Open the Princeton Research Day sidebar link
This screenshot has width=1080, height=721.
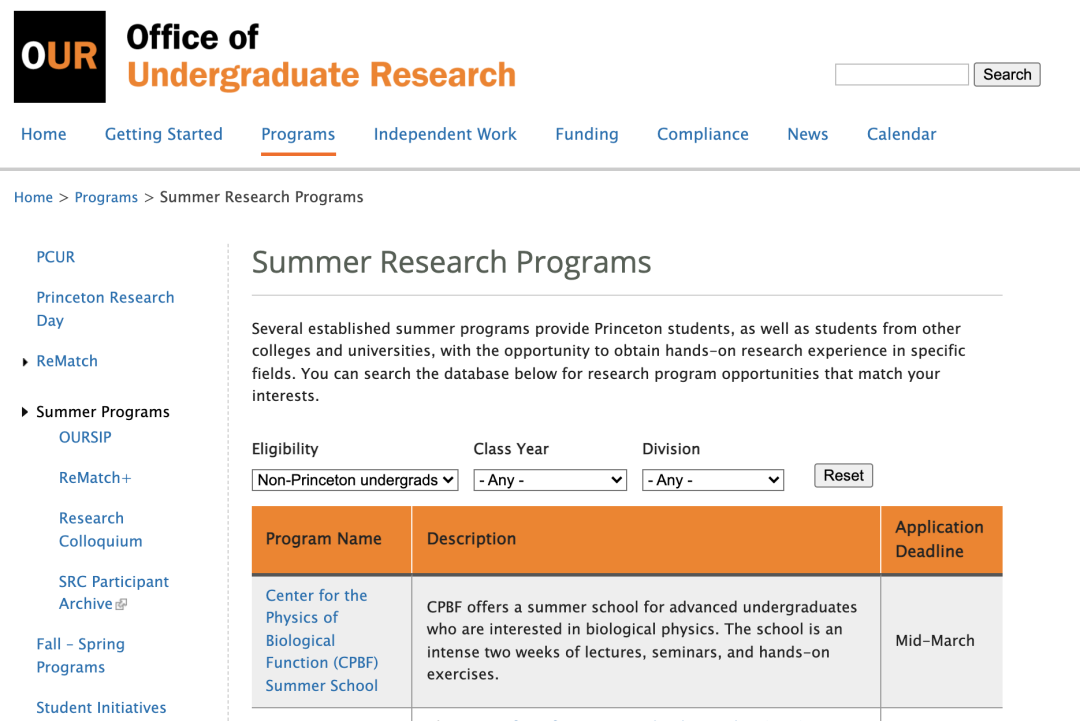pos(105,309)
